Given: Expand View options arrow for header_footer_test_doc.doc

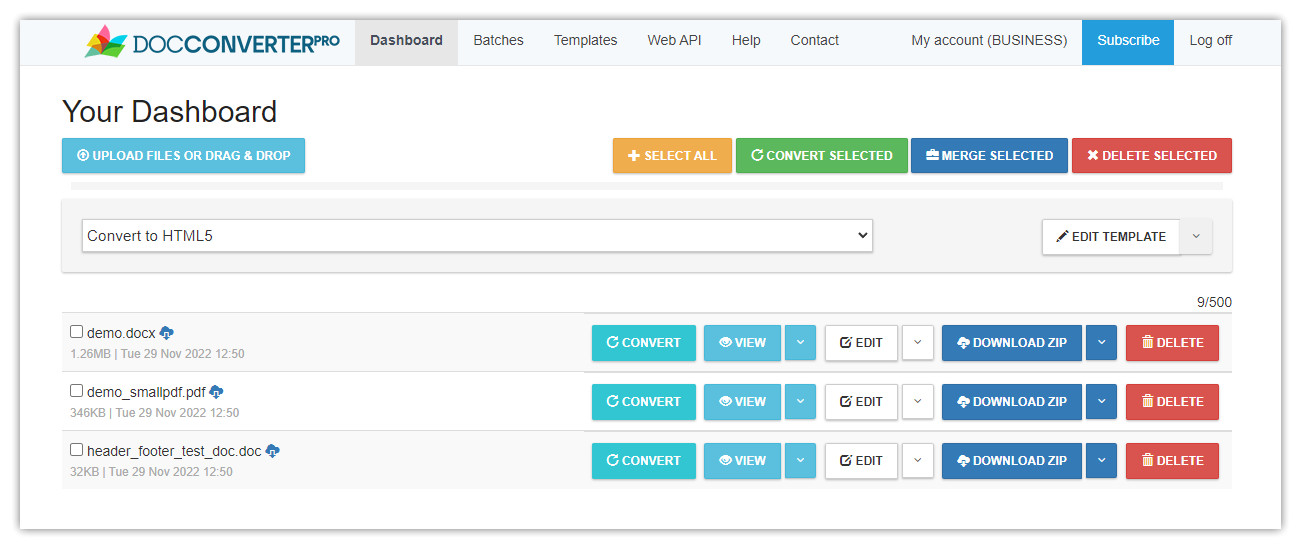Looking at the screenshot, I should pos(800,461).
